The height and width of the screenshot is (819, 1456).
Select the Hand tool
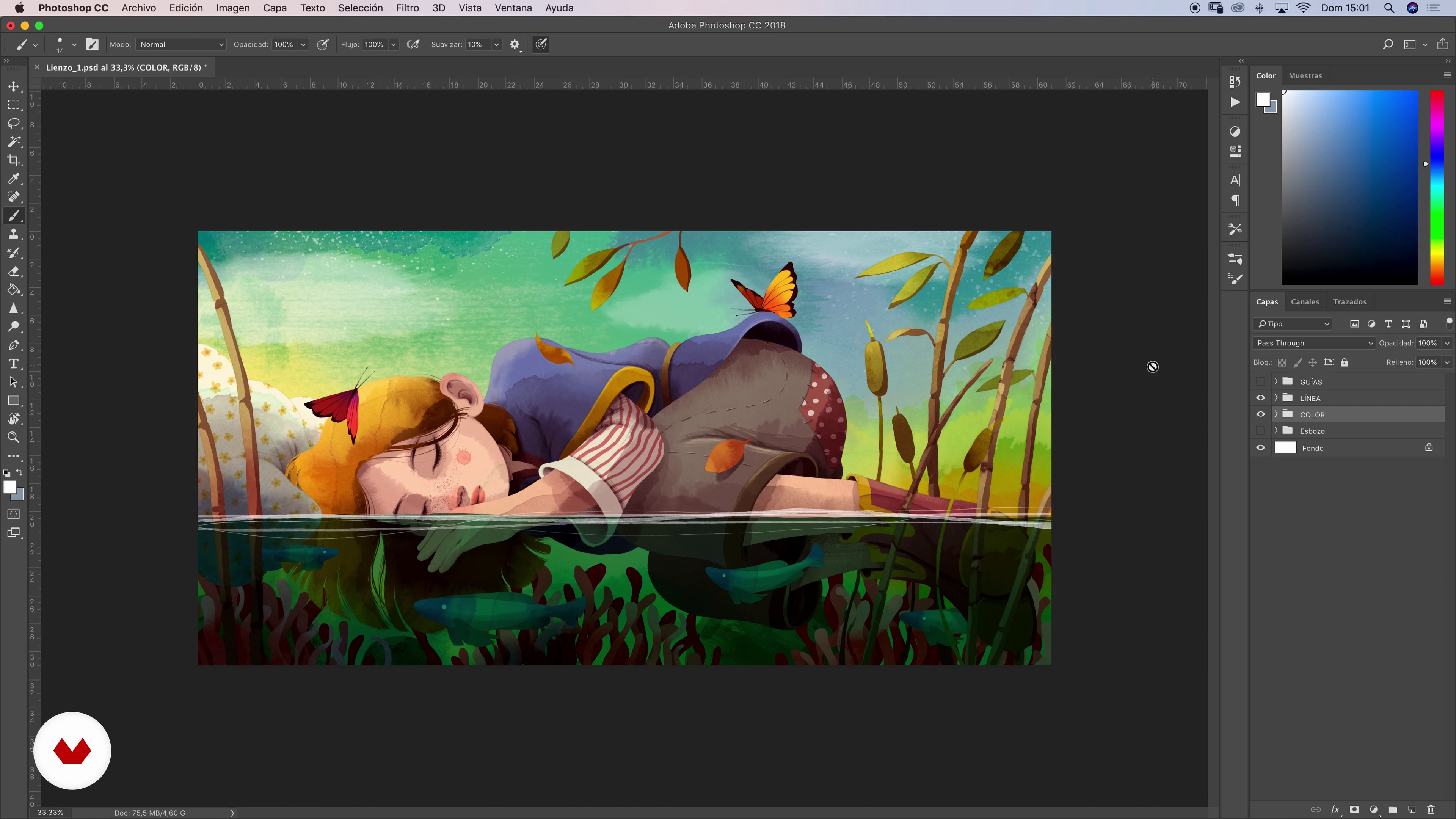click(14, 419)
